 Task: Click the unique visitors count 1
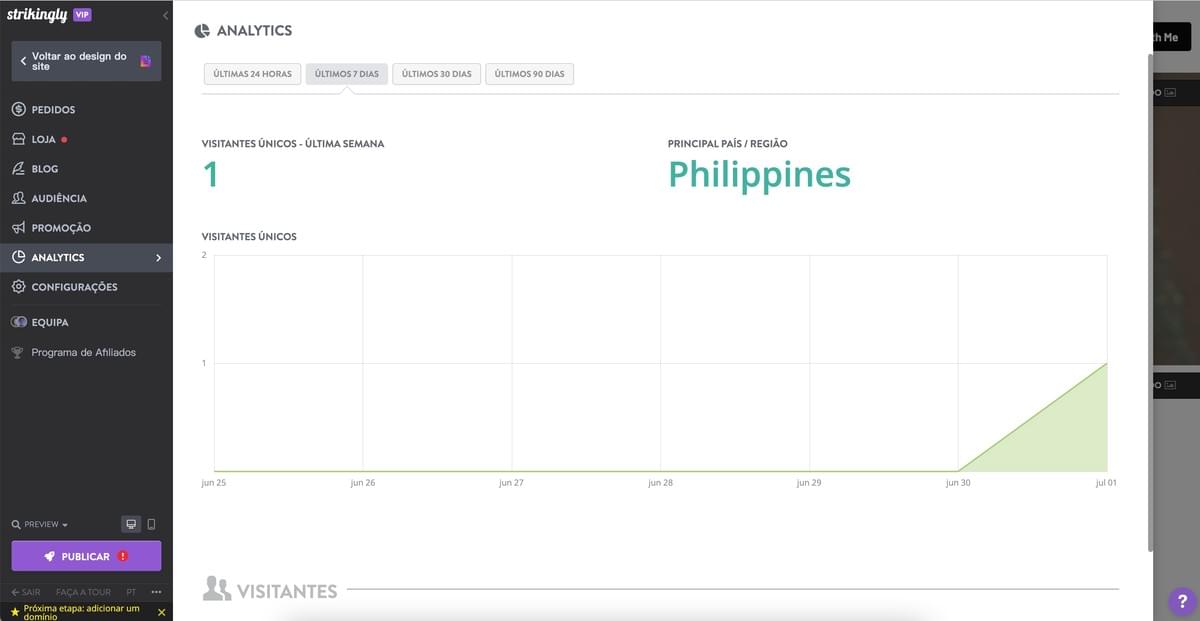pyautogui.click(x=210, y=175)
